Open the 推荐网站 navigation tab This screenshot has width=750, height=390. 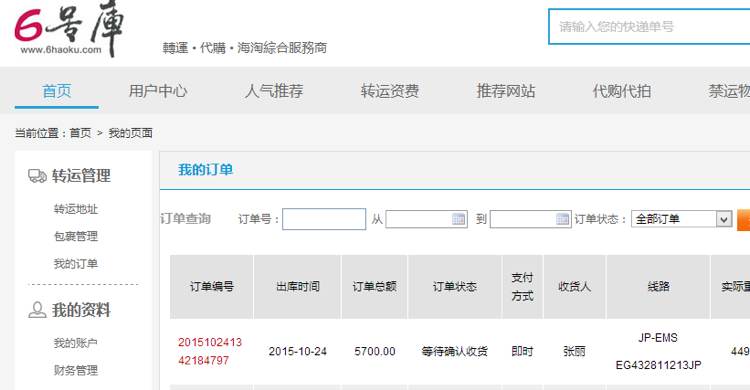point(506,91)
